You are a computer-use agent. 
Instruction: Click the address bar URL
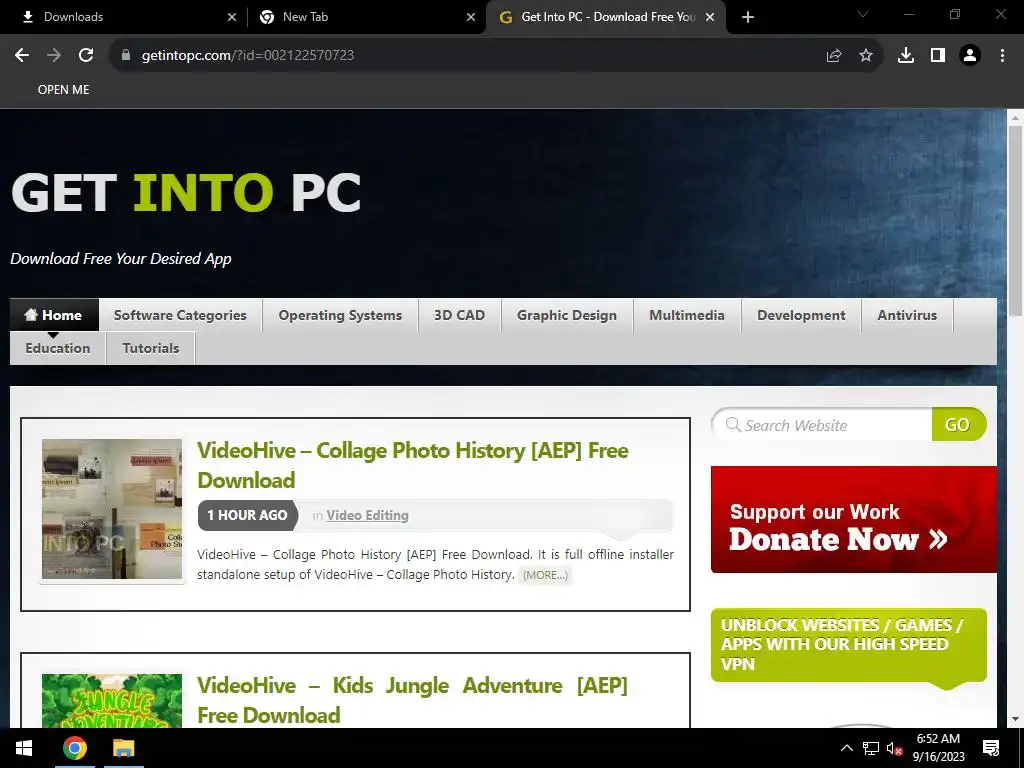click(248, 56)
